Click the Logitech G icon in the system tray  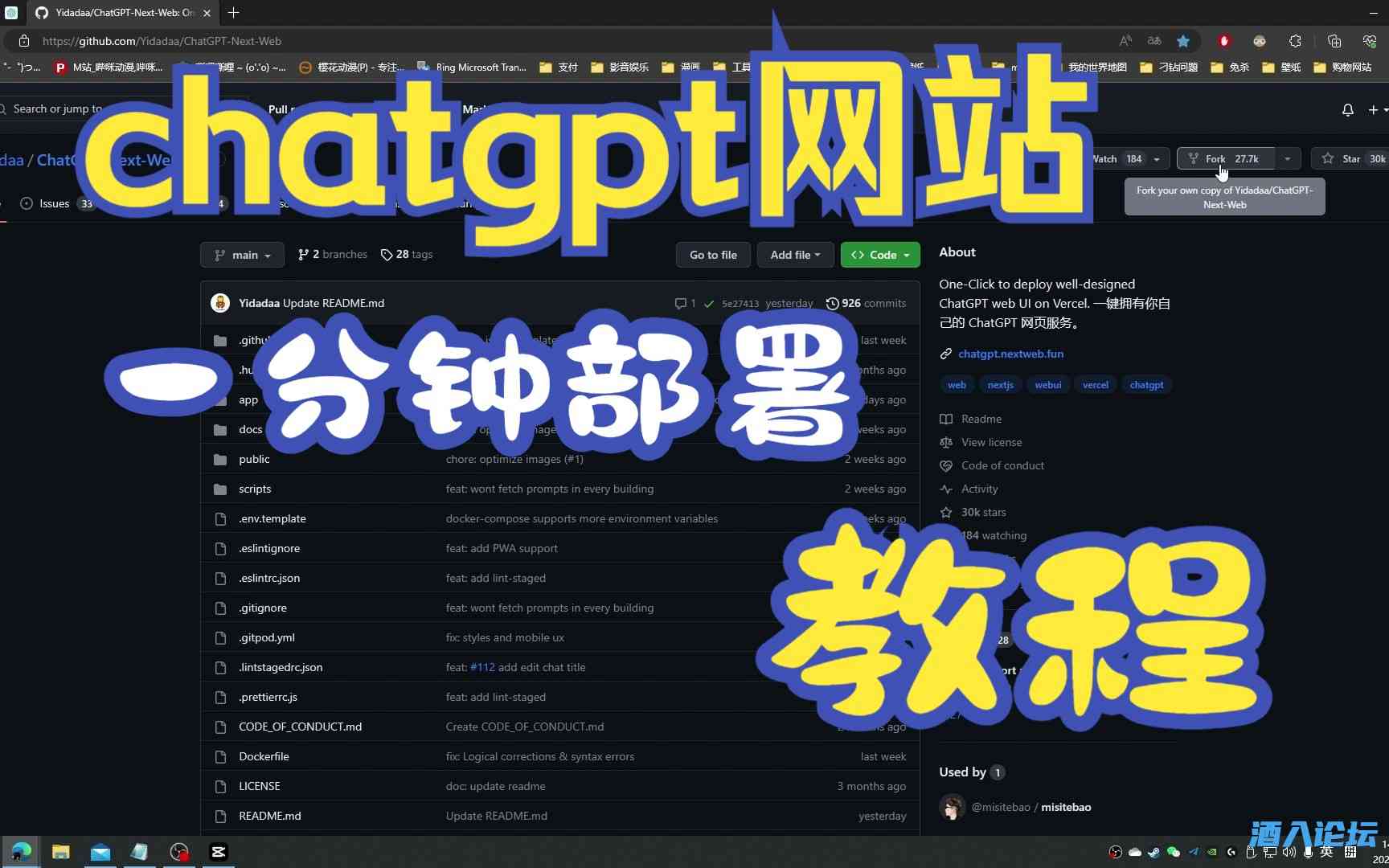[1231, 852]
